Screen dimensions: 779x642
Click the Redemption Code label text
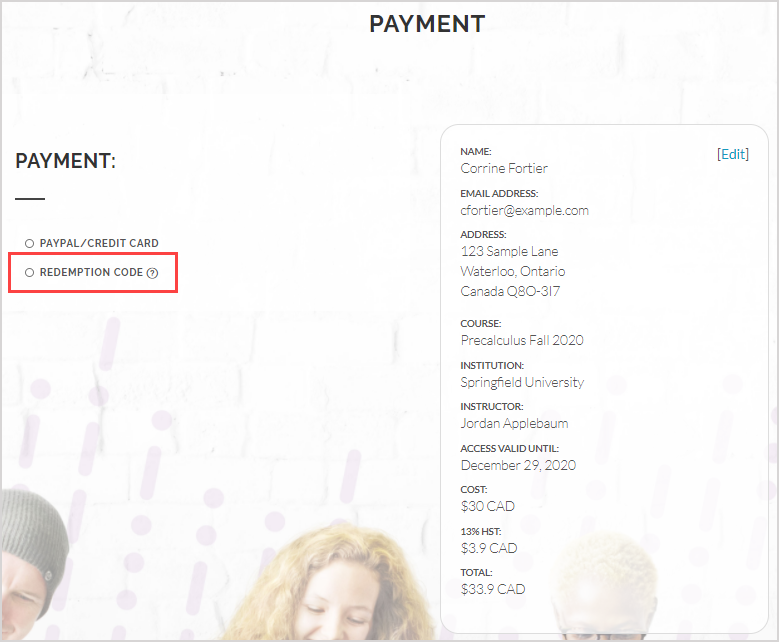click(x=91, y=272)
